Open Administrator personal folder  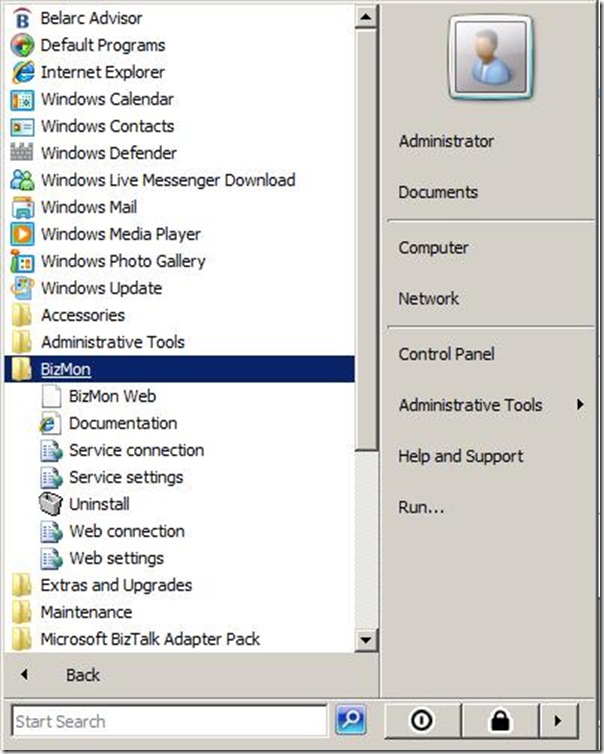pyautogui.click(x=446, y=141)
